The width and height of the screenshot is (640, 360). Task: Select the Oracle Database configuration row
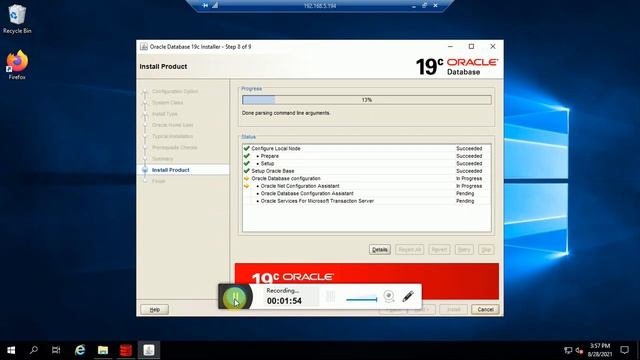(367, 178)
